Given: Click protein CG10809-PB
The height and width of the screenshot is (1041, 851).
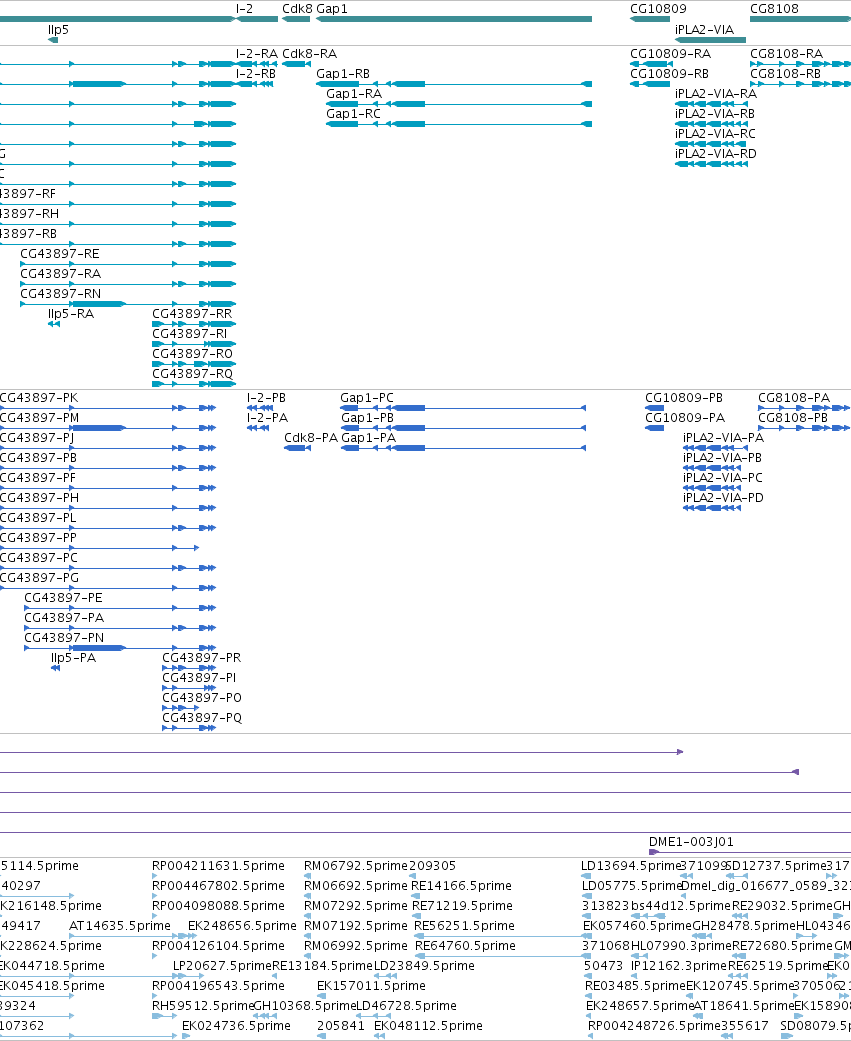Looking at the screenshot, I should pyautogui.click(x=684, y=398).
